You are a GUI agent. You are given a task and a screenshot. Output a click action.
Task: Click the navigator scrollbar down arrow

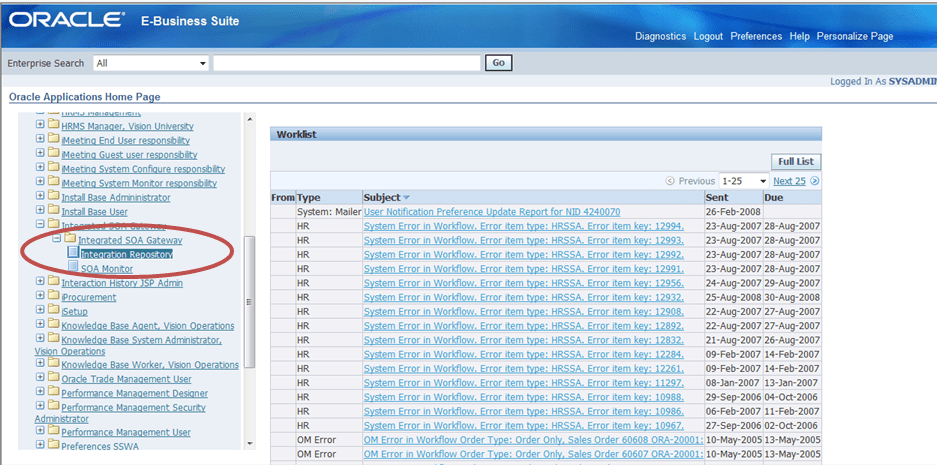tap(250, 444)
